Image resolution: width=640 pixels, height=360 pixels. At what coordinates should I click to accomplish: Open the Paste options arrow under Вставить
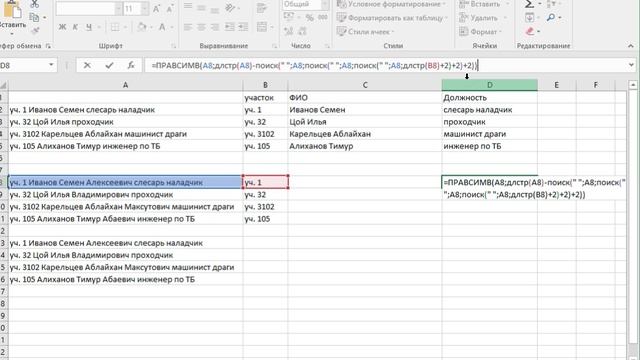pos(11,33)
